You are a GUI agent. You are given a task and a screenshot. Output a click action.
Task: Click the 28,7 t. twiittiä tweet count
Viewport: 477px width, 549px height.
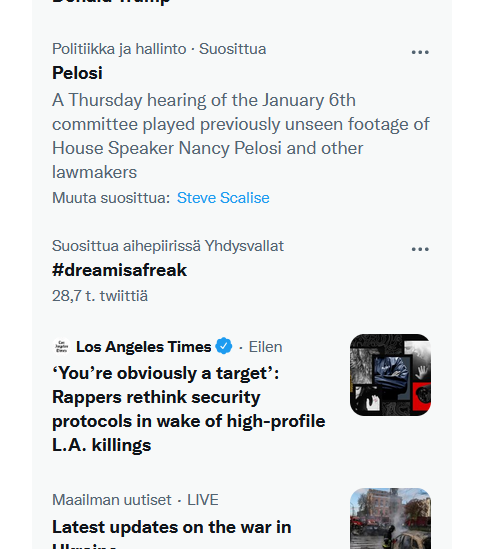[100, 296]
